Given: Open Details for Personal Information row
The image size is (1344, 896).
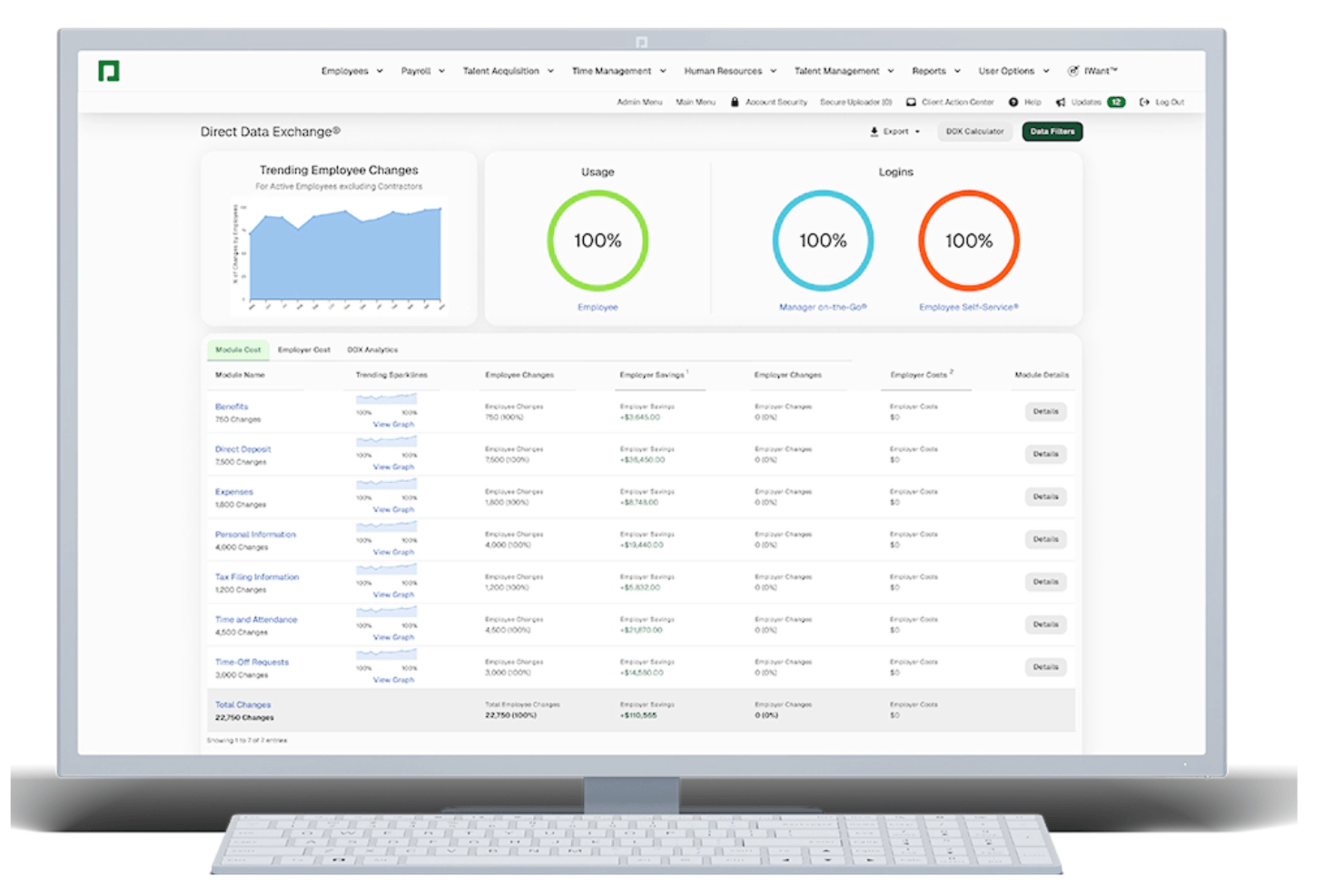Looking at the screenshot, I should pos(1046,539).
